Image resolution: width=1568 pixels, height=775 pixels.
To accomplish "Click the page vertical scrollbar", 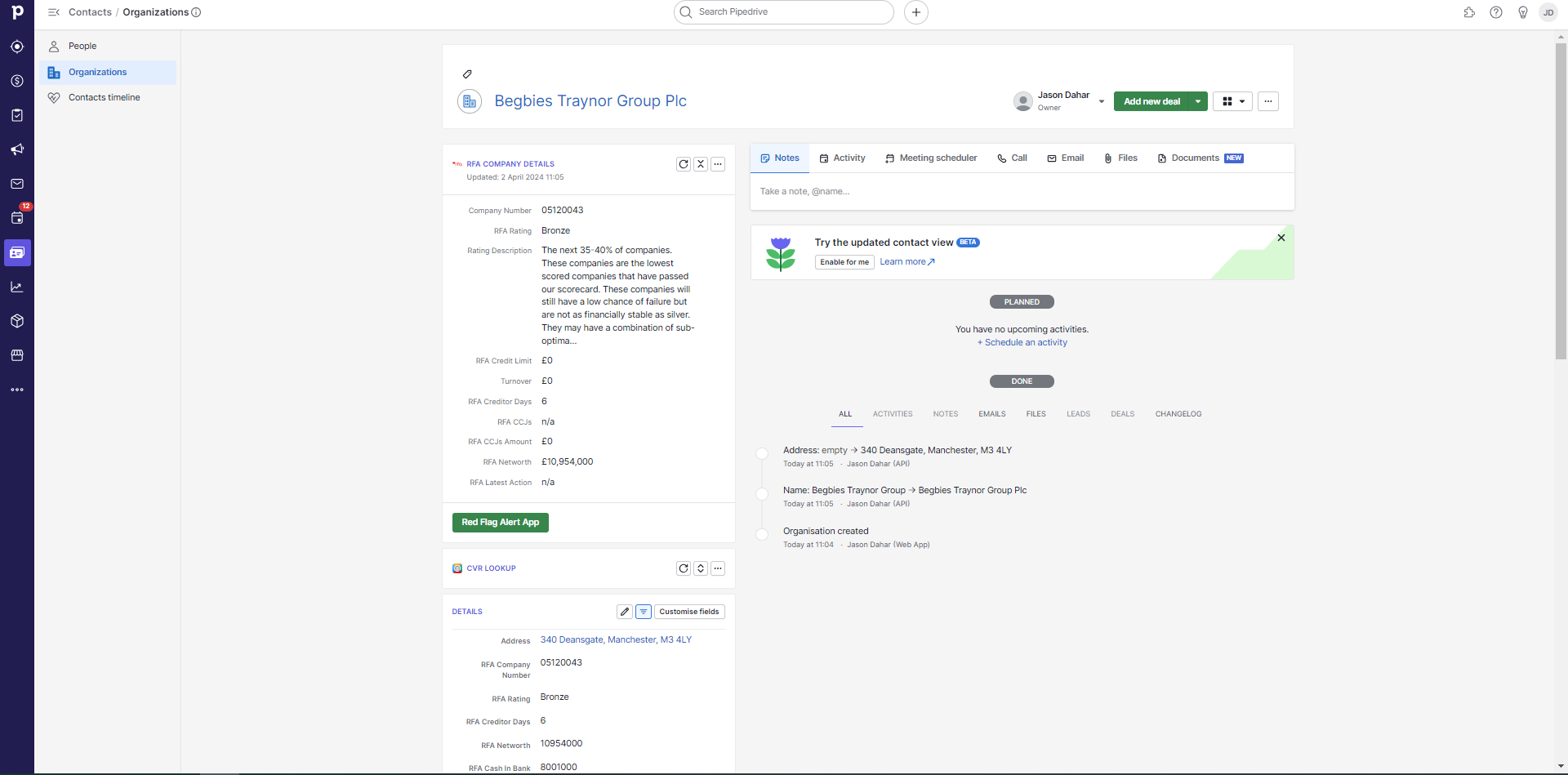I will click(1561, 200).
